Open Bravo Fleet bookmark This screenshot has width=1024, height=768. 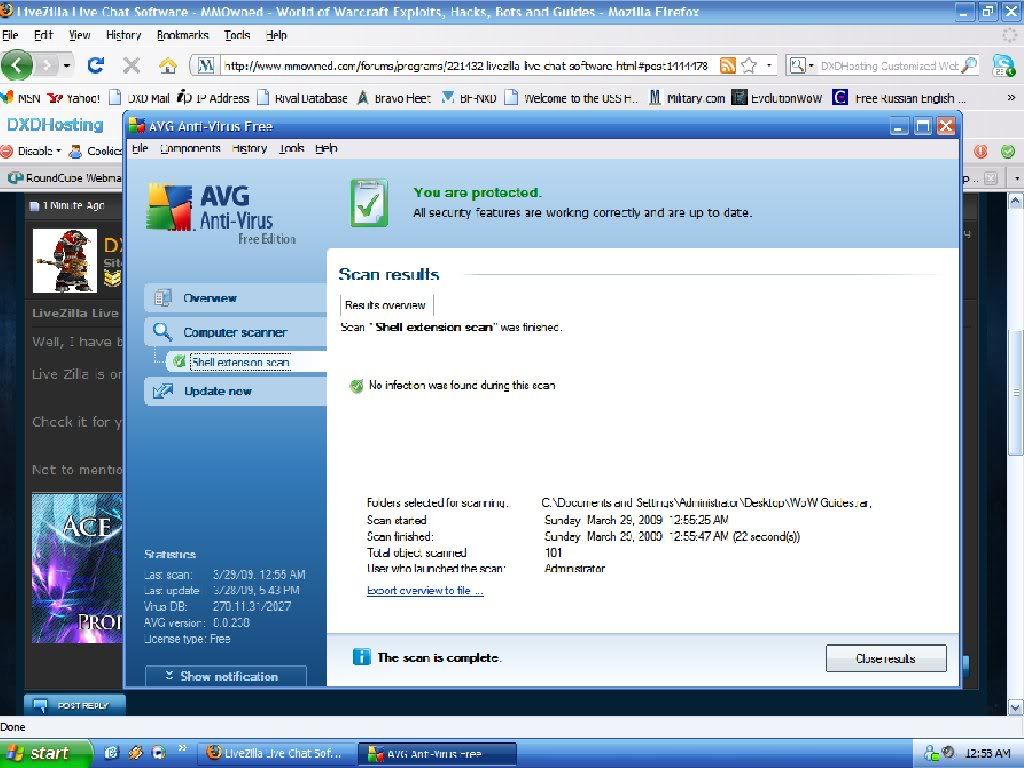pos(394,98)
